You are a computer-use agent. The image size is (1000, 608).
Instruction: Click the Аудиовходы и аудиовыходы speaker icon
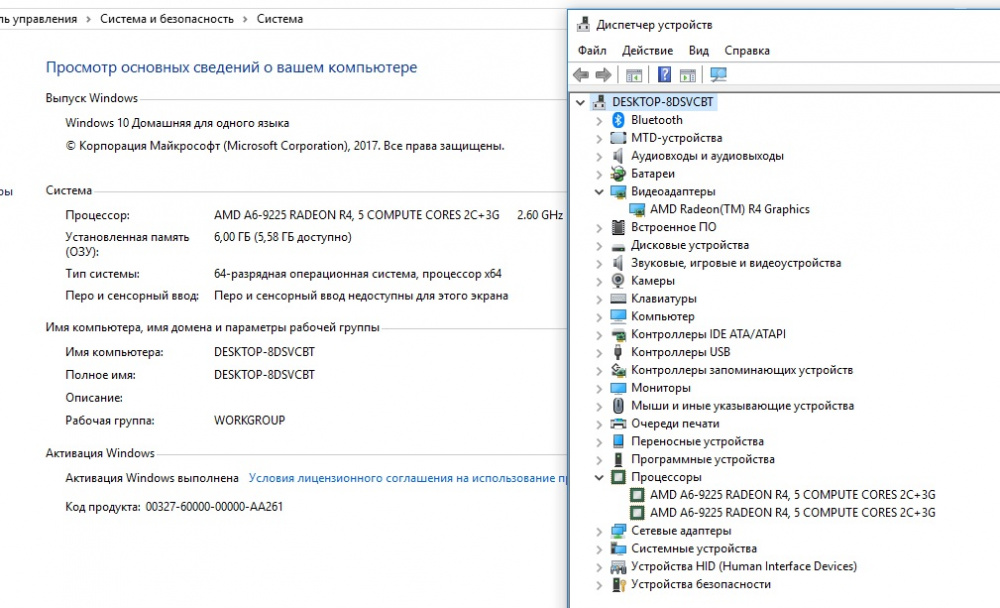[x=618, y=156]
